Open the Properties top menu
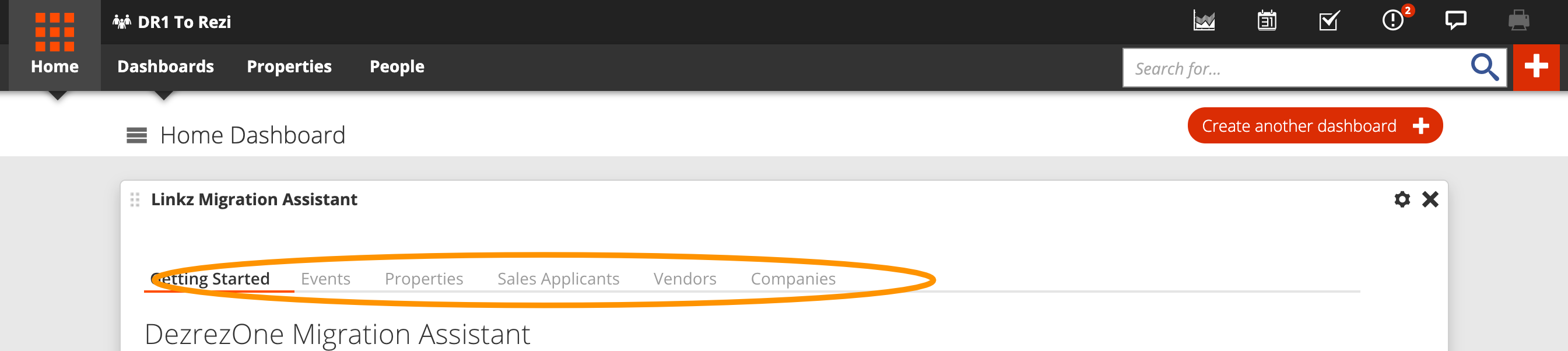This screenshot has height=351, width=1568. tap(289, 66)
